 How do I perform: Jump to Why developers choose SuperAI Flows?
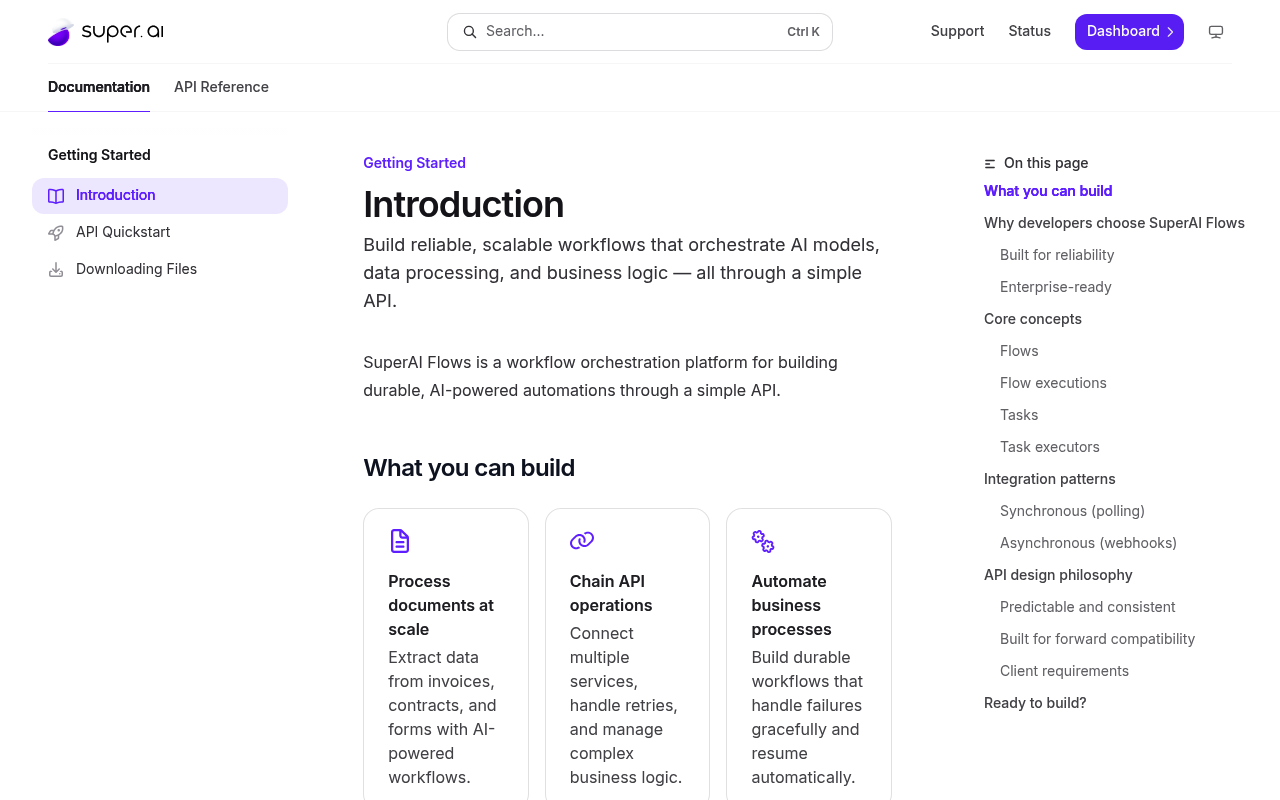[x=1114, y=223]
